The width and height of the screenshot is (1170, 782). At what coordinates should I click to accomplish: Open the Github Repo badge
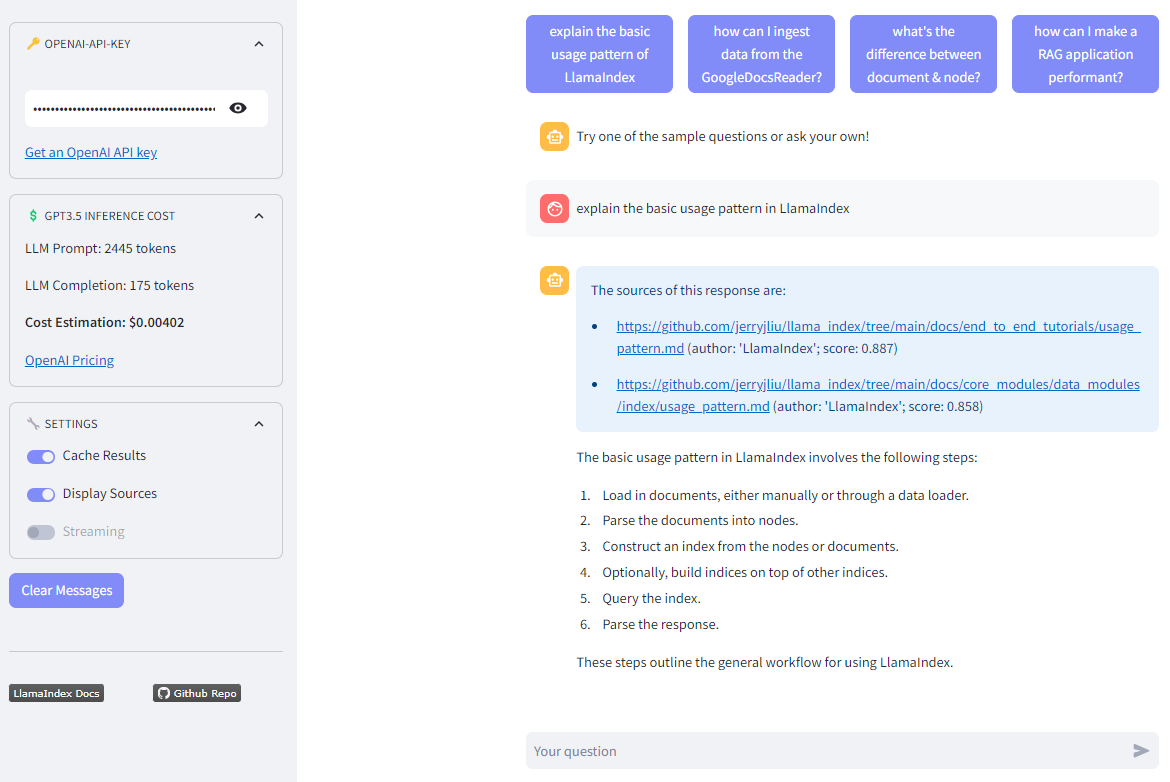pos(197,693)
